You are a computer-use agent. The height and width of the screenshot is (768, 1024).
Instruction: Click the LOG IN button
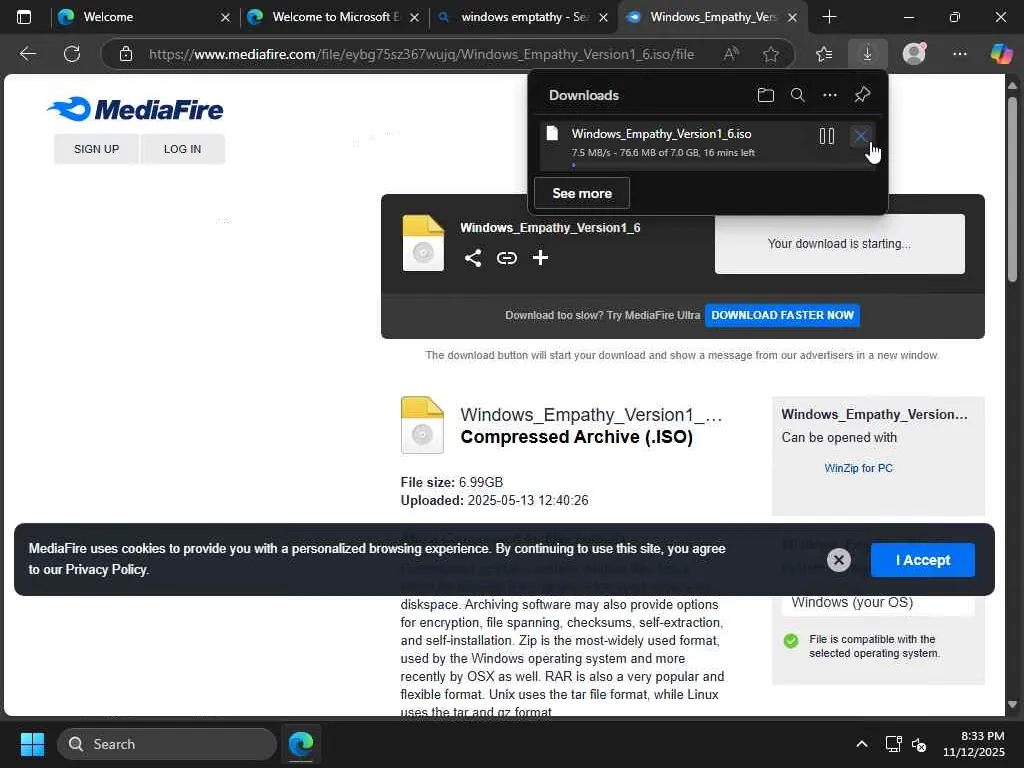(183, 149)
